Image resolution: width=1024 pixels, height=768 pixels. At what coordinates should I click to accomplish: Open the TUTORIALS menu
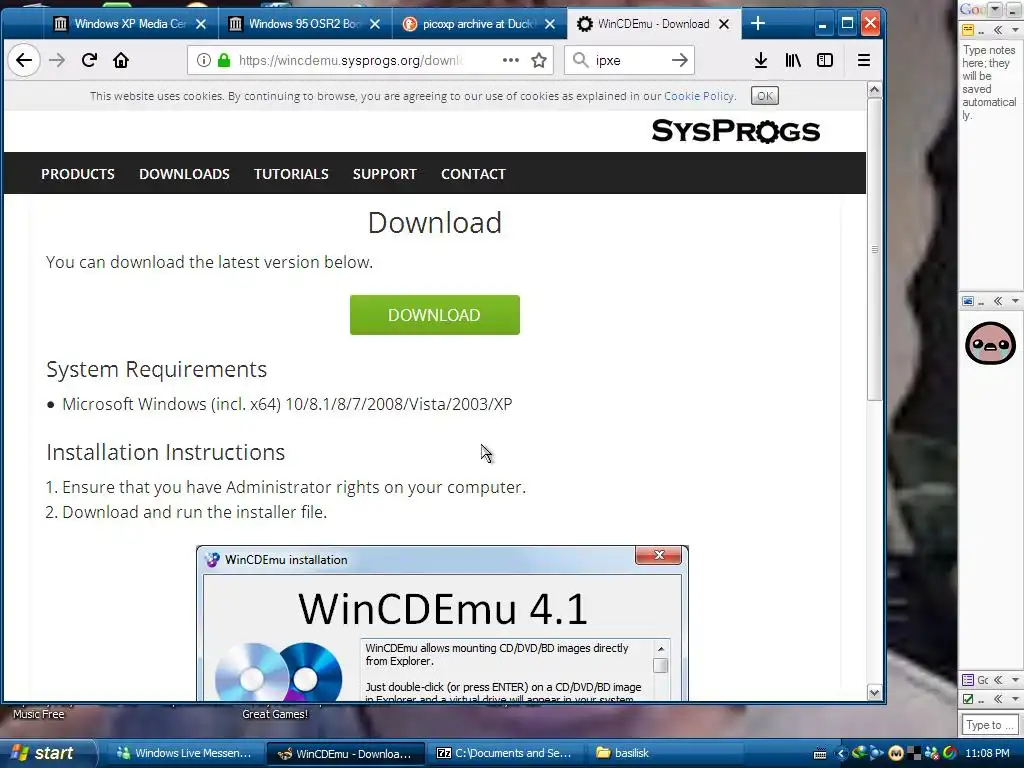[x=291, y=174]
